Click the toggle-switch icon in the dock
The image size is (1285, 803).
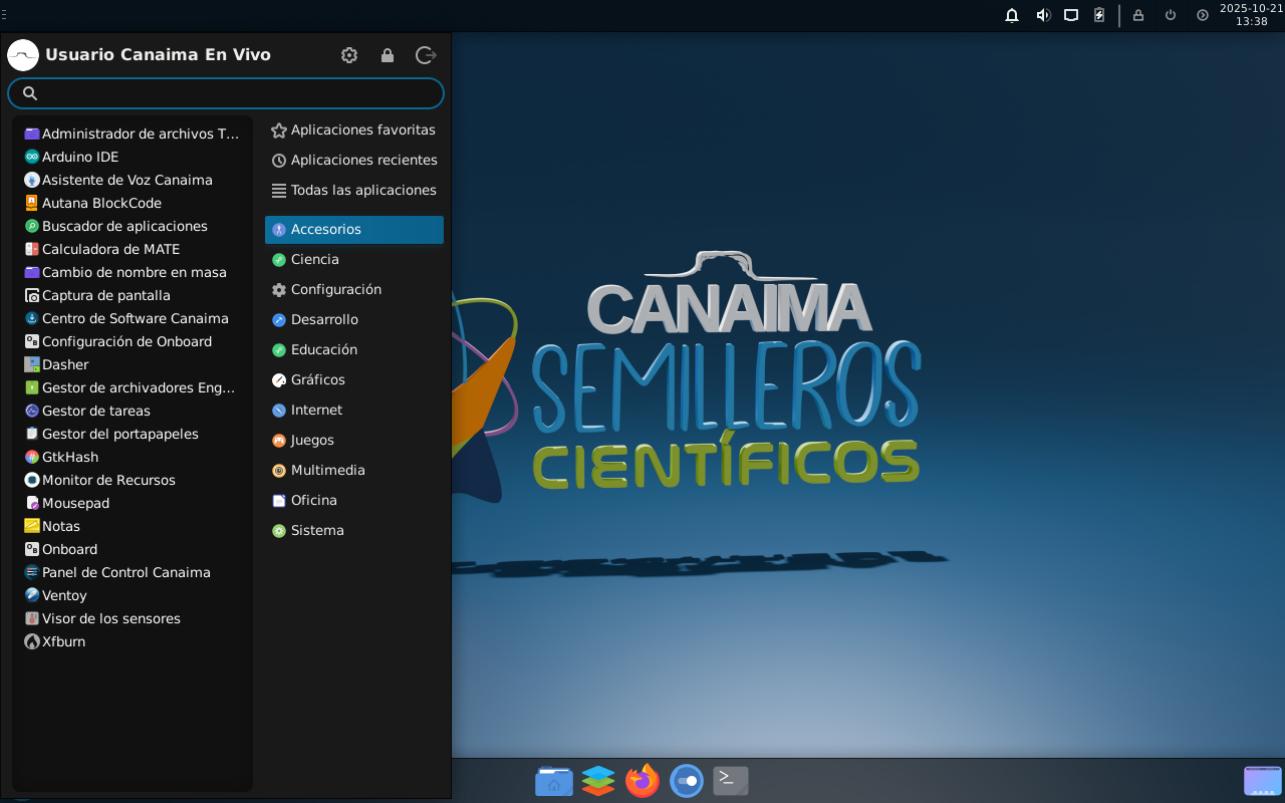point(686,780)
